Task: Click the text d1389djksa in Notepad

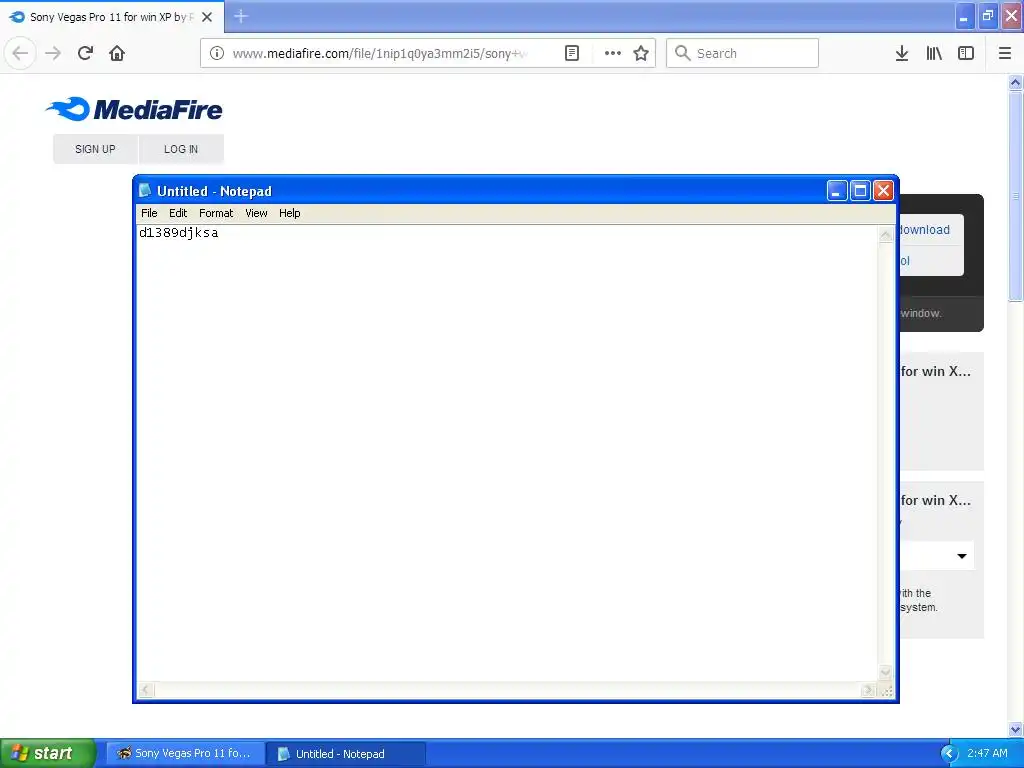Action: [178, 232]
